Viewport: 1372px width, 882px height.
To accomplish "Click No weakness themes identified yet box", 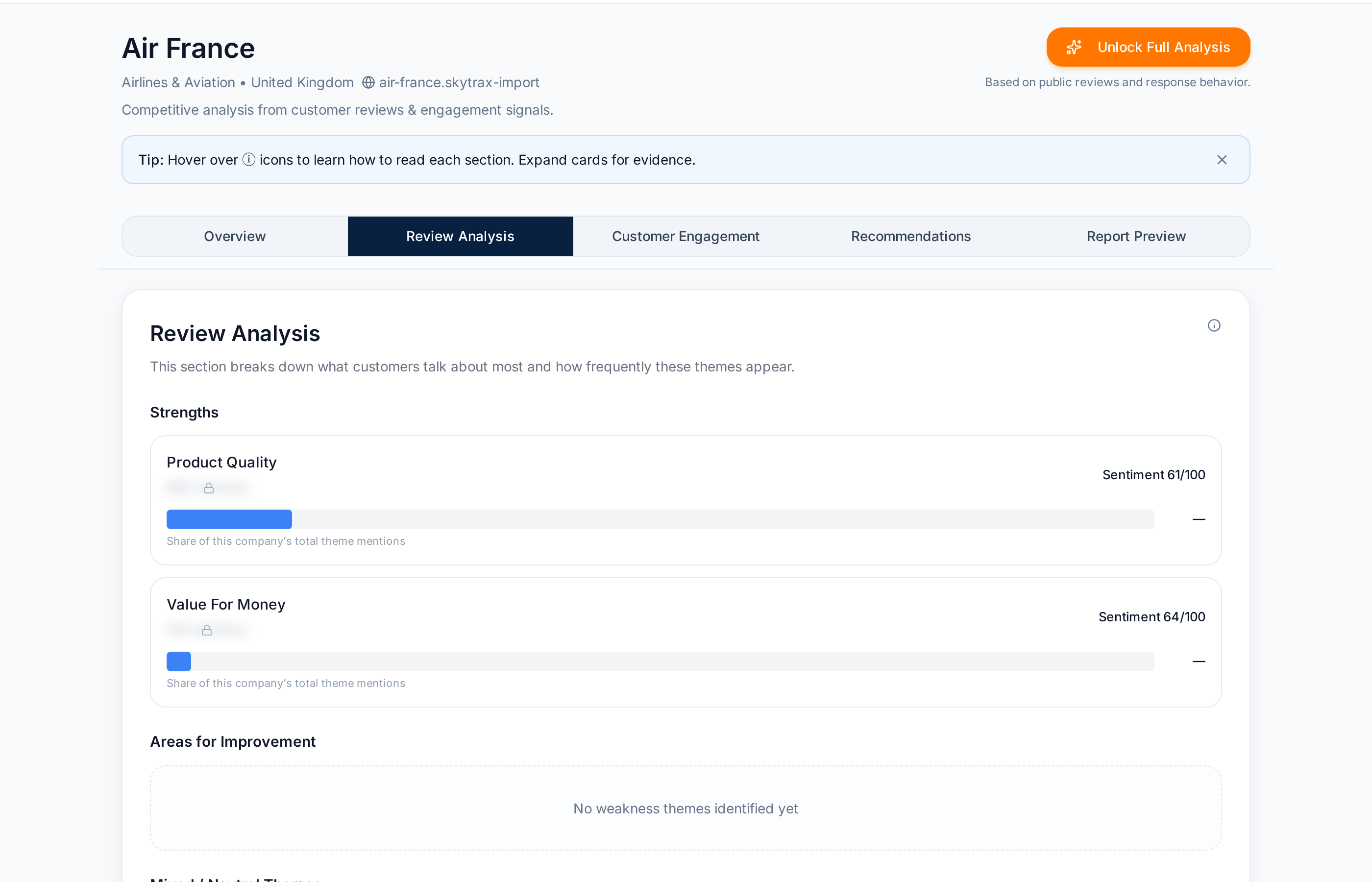I will pos(686,808).
